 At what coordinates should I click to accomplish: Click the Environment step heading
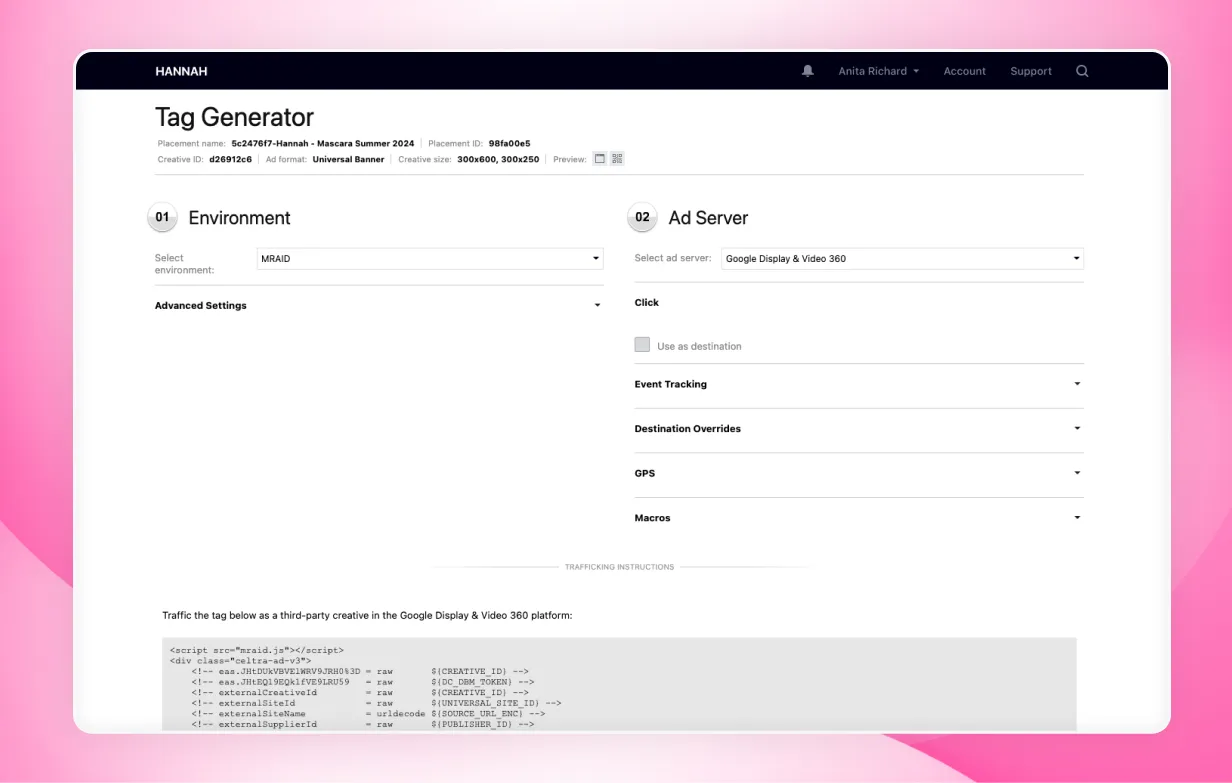(239, 218)
